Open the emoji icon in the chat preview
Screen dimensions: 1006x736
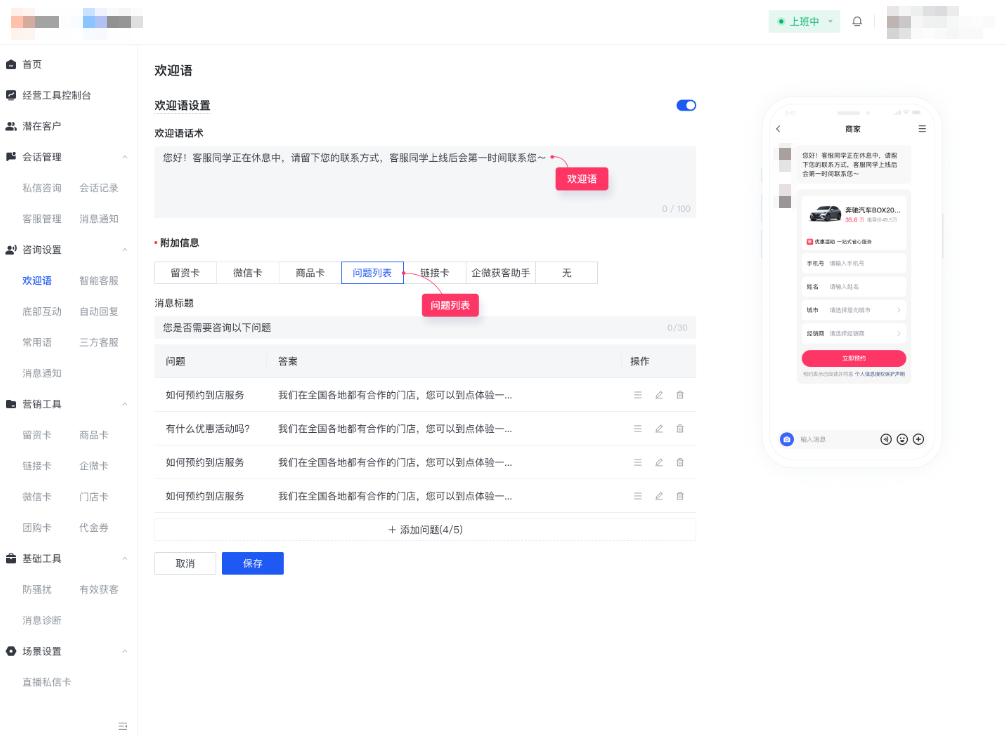[x=901, y=439]
